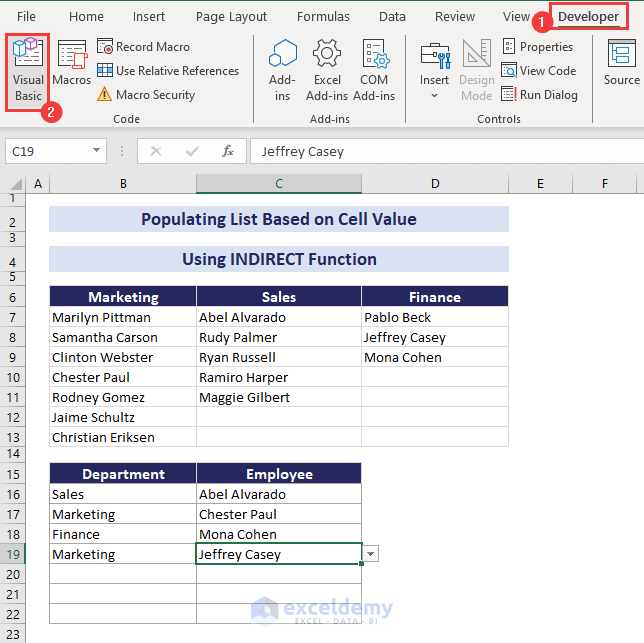The width and height of the screenshot is (644, 643).
Task: Select the Rodney Gomez cell
Action: (123, 397)
